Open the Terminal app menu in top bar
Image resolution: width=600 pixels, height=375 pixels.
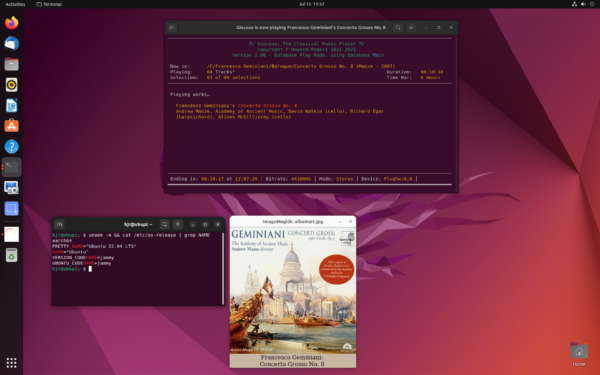point(49,4)
